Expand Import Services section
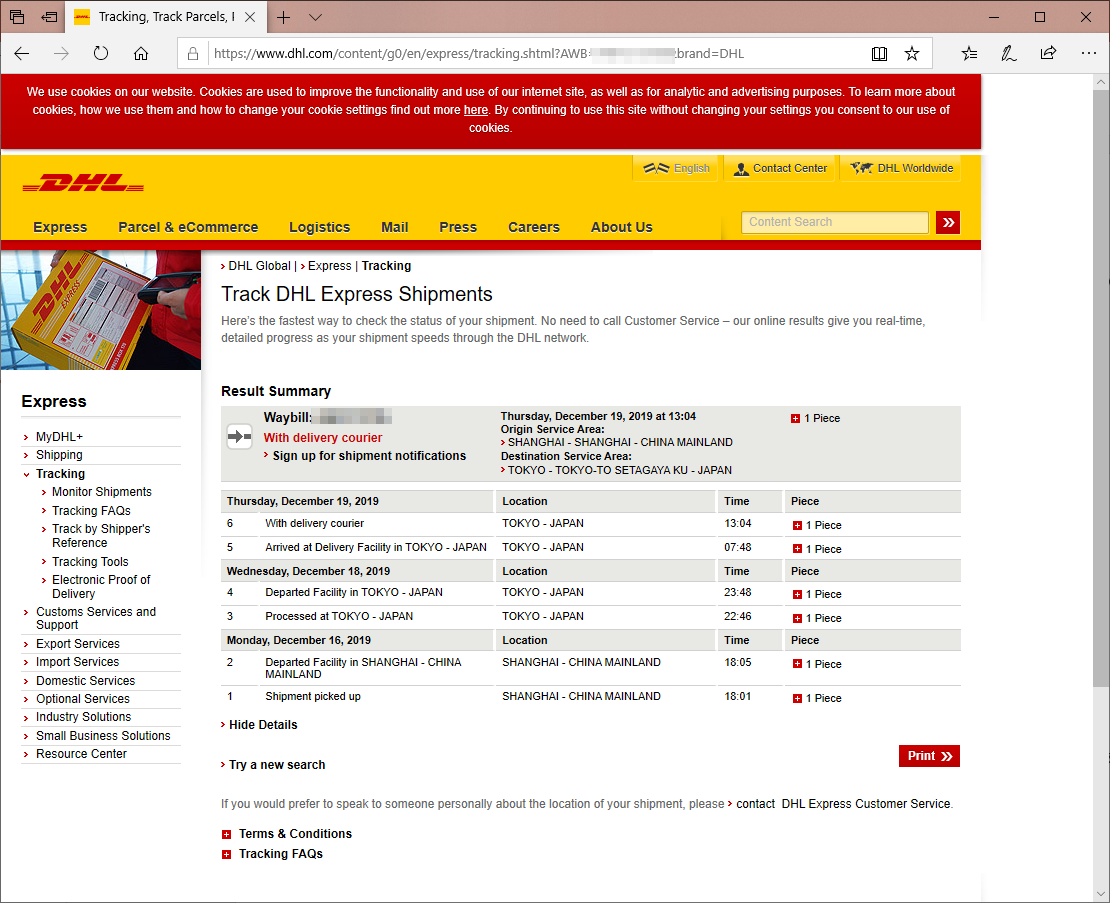This screenshot has height=903, width=1110. pos(78,662)
